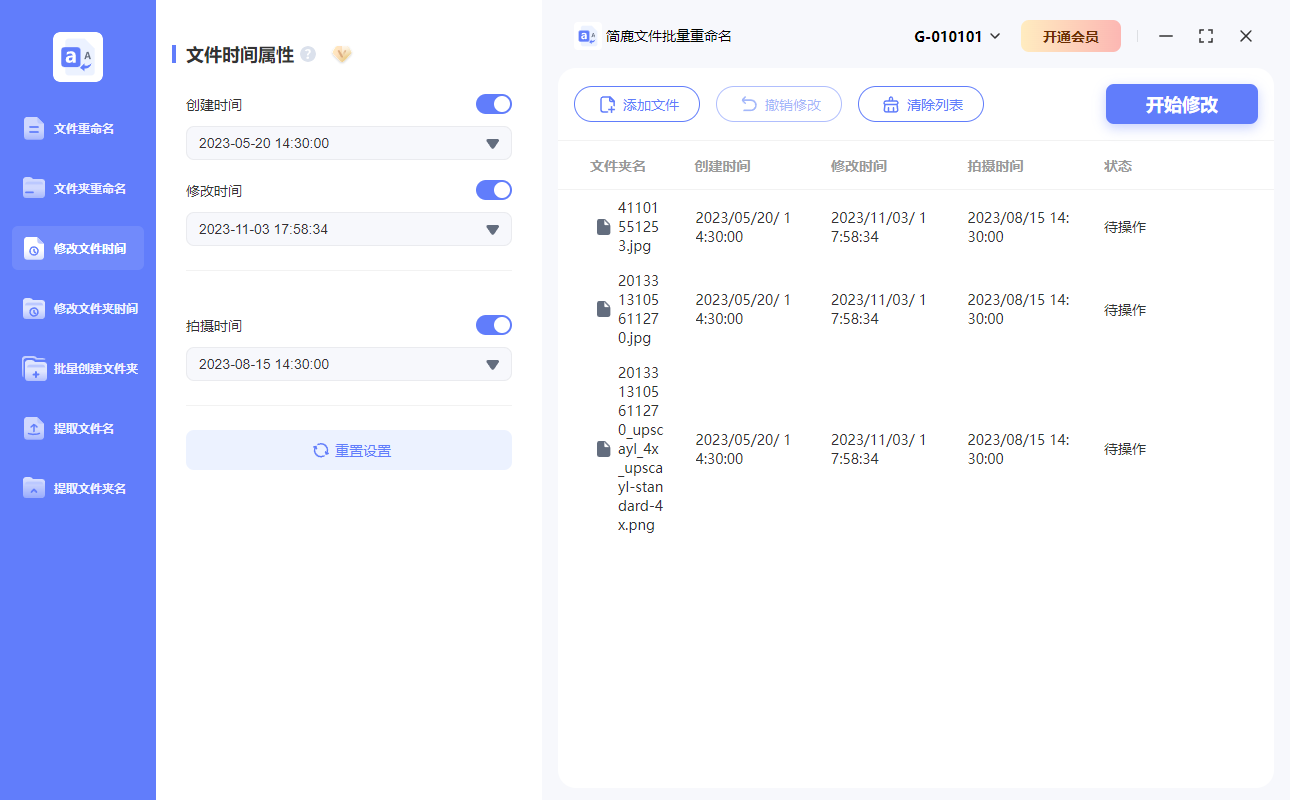The width and height of the screenshot is (1290, 800).
Task: Switch to the 修改文件时间 section
Action: [x=77, y=248]
